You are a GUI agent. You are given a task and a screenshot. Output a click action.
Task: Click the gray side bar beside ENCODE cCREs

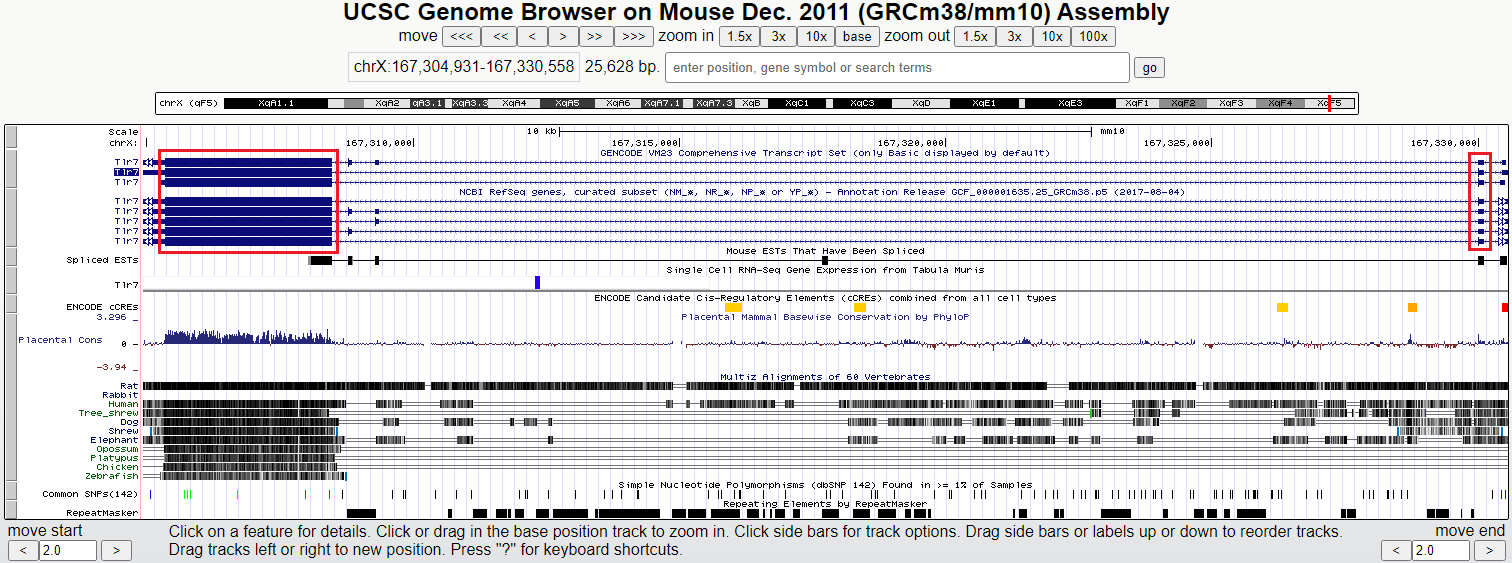click(11, 302)
